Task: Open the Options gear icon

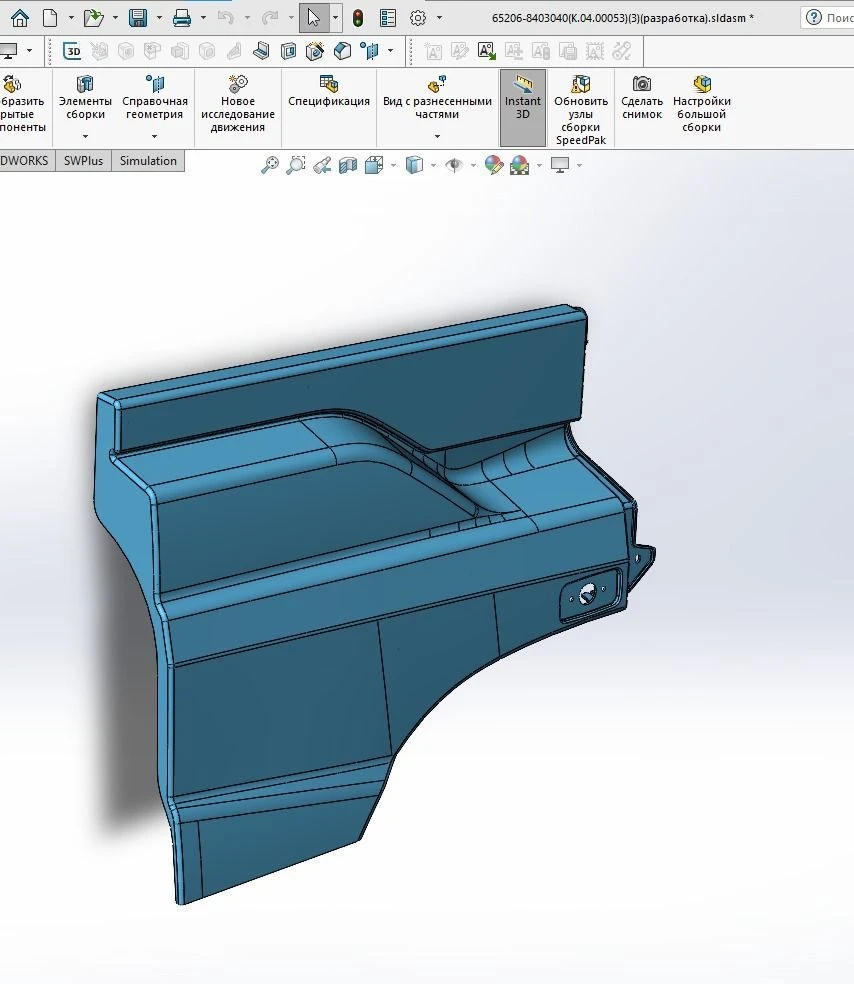Action: click(418, 18)
